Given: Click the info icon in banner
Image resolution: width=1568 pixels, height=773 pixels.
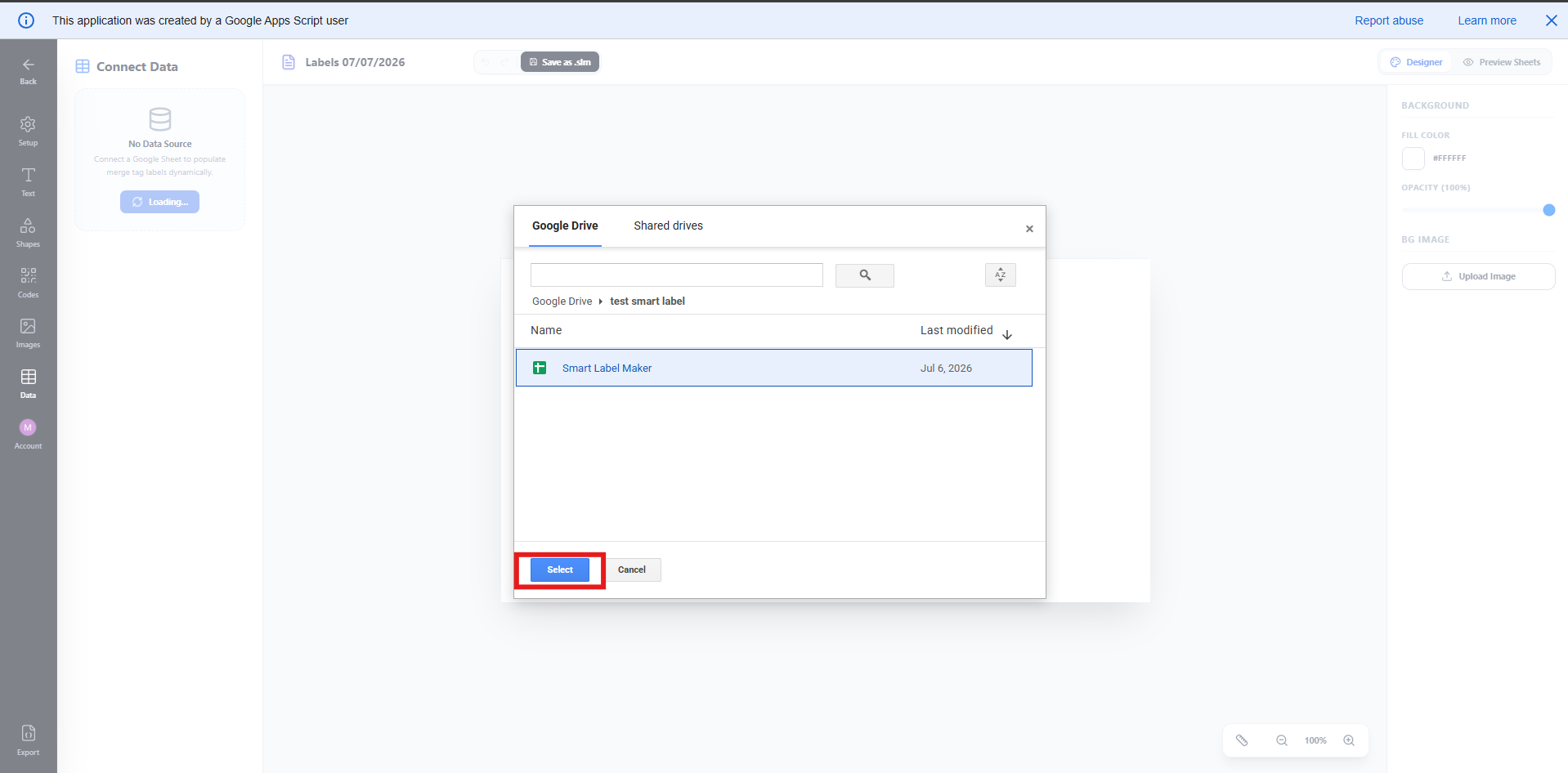Looking at the screenshot, I should click(x=26, y=20).
